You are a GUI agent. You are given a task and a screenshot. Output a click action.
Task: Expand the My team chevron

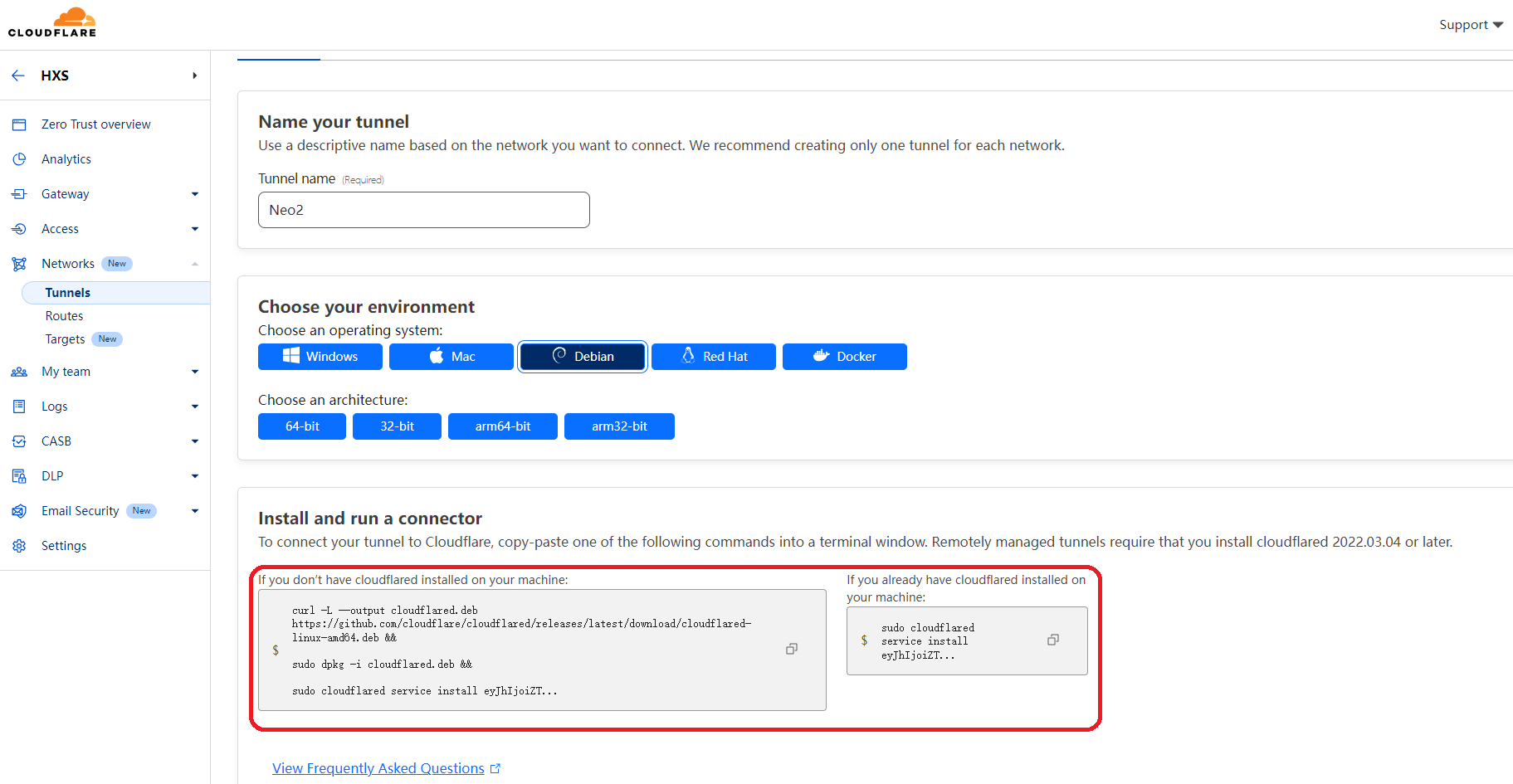(195, 372)
